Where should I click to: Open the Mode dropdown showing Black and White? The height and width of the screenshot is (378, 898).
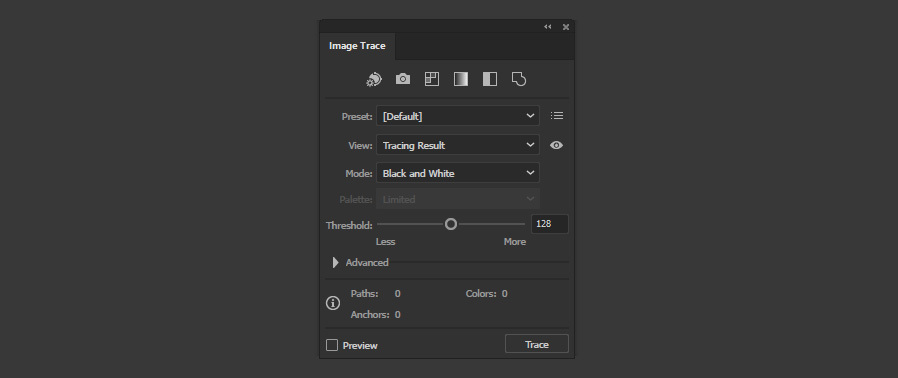458,173
